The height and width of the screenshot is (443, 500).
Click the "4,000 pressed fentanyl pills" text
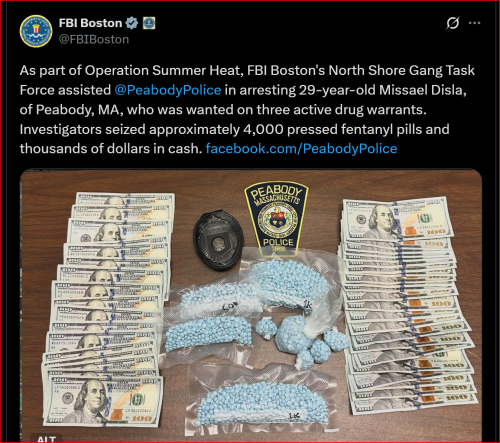tap(333, 129)
